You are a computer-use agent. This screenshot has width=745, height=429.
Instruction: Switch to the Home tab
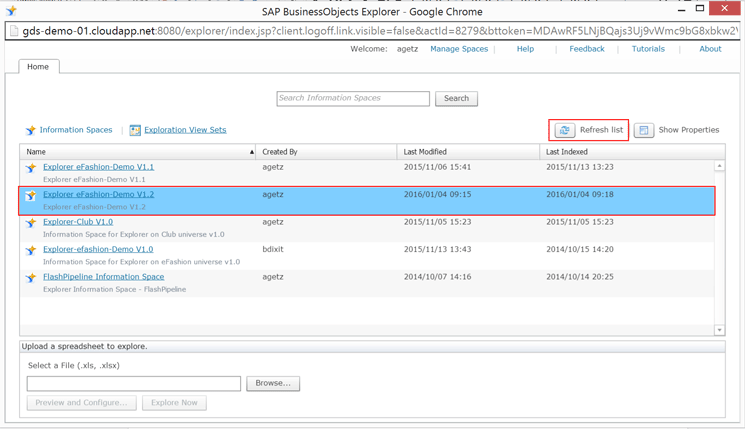pos(38,67)
